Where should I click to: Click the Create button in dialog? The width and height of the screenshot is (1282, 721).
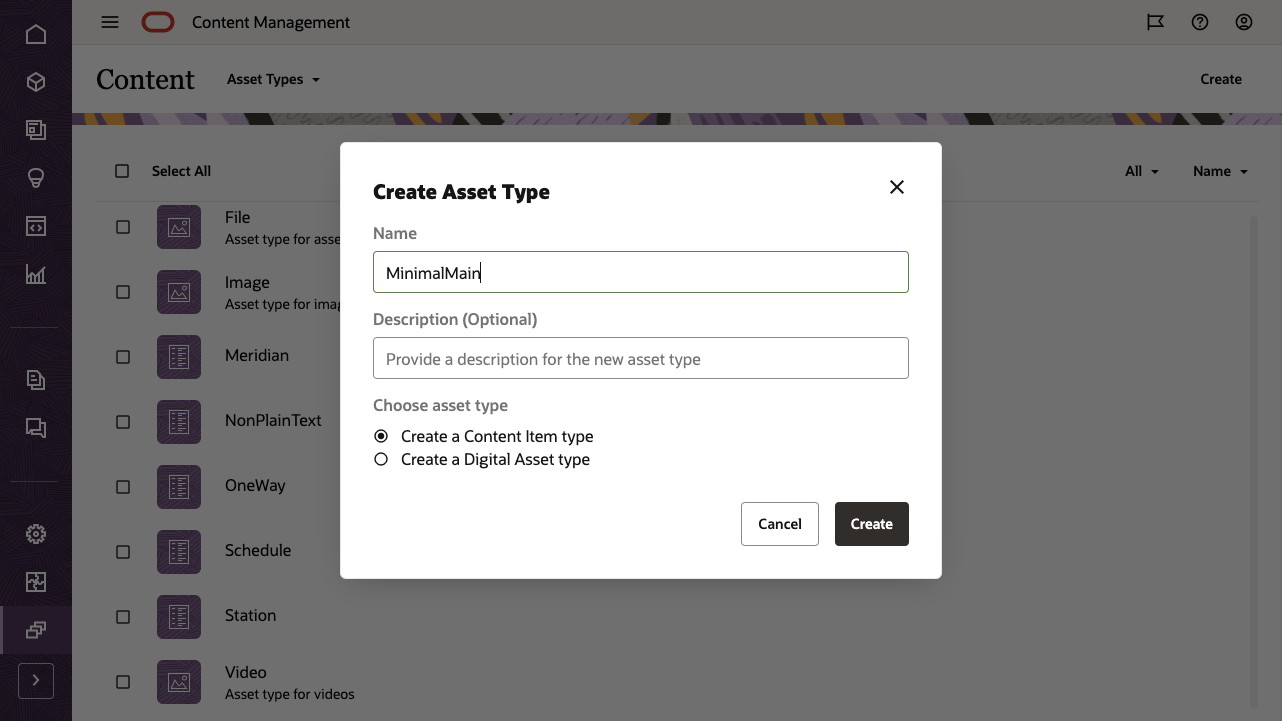coord(871,523)
